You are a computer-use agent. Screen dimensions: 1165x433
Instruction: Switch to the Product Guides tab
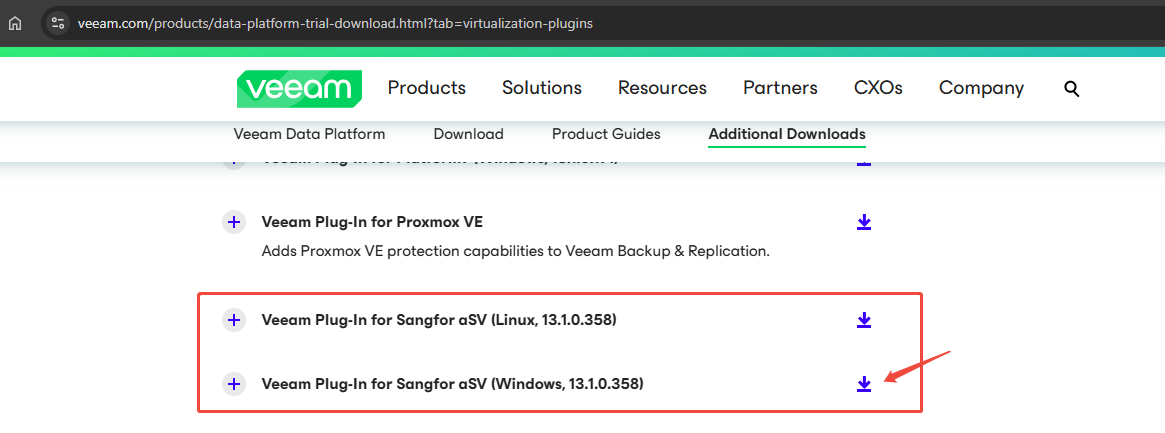[606, 134]
